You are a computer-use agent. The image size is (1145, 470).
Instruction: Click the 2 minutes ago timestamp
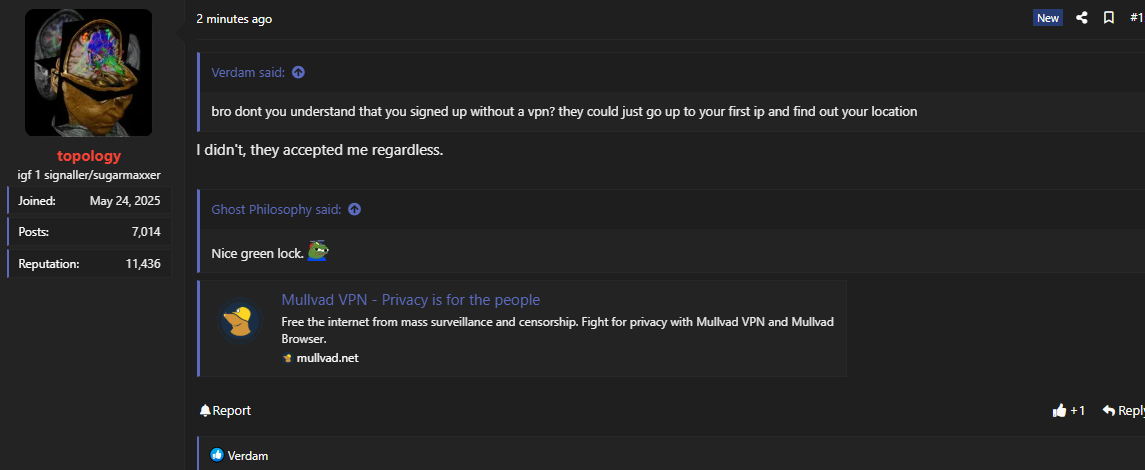coord(233,19)
